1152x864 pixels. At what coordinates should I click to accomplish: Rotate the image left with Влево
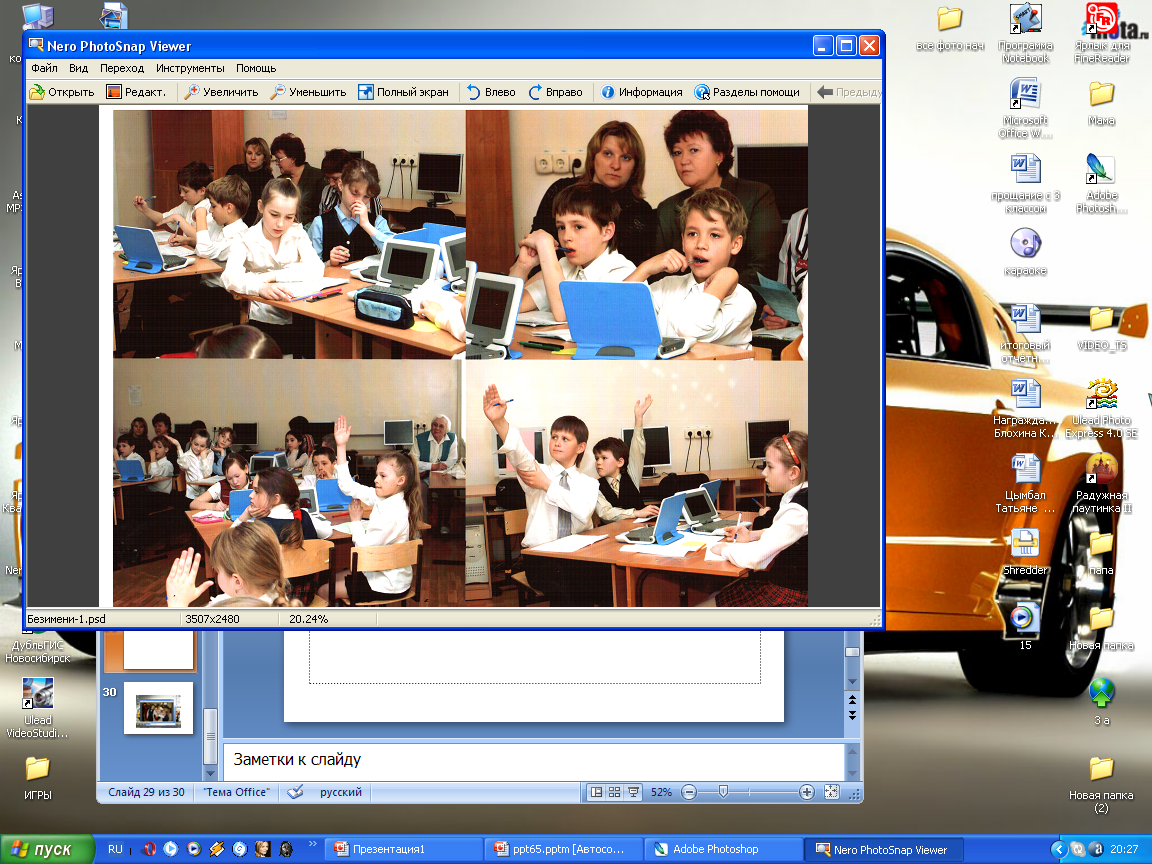(x=474, y=92)
